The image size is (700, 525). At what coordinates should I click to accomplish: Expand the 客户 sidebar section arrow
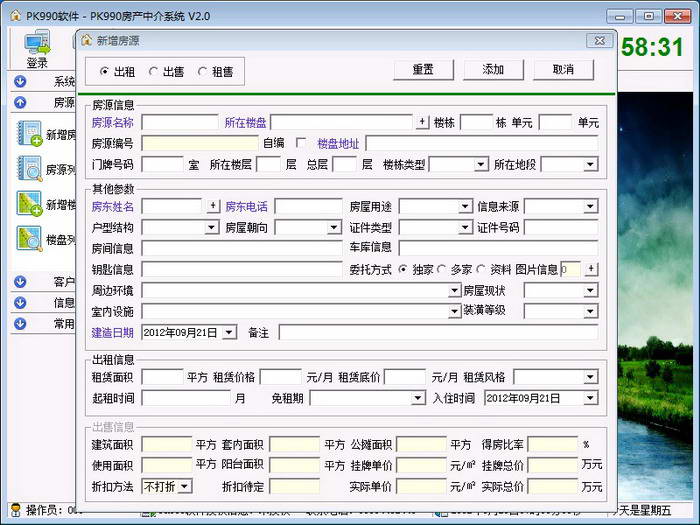click(x=20, y=282)
